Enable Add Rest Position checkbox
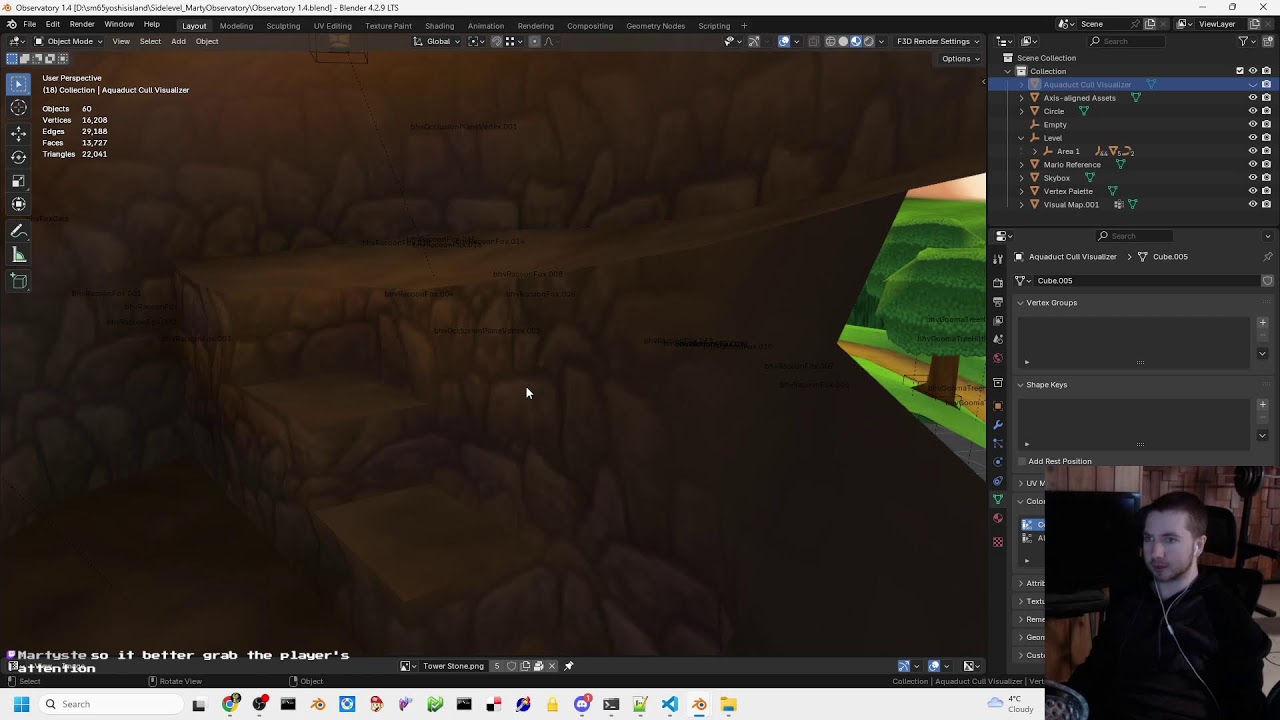This screenshot has width=1280, height=720. pyautogui.click(x=1022, y=462)
